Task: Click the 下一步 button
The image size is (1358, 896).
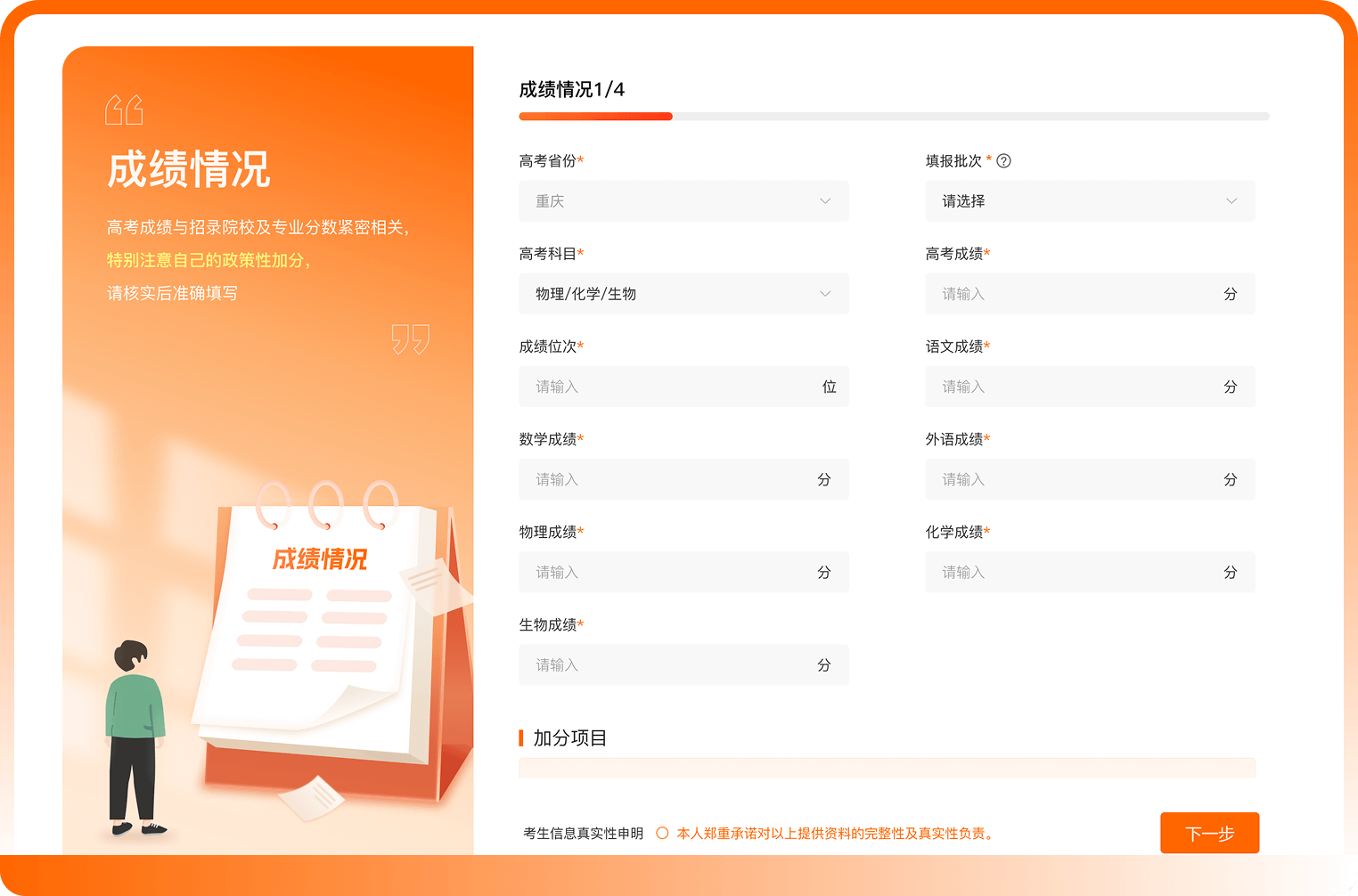Action: [1209, 834]
